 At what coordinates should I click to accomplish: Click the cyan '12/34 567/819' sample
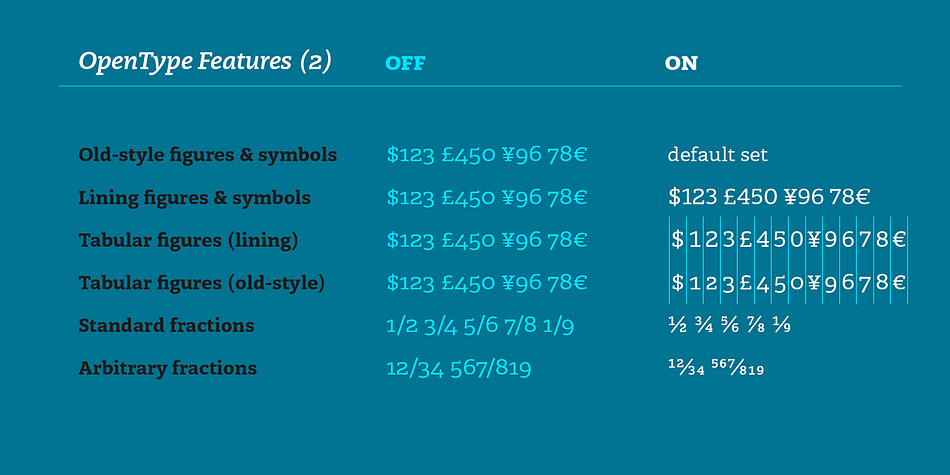pyautogui.click(x=459, y=368)
